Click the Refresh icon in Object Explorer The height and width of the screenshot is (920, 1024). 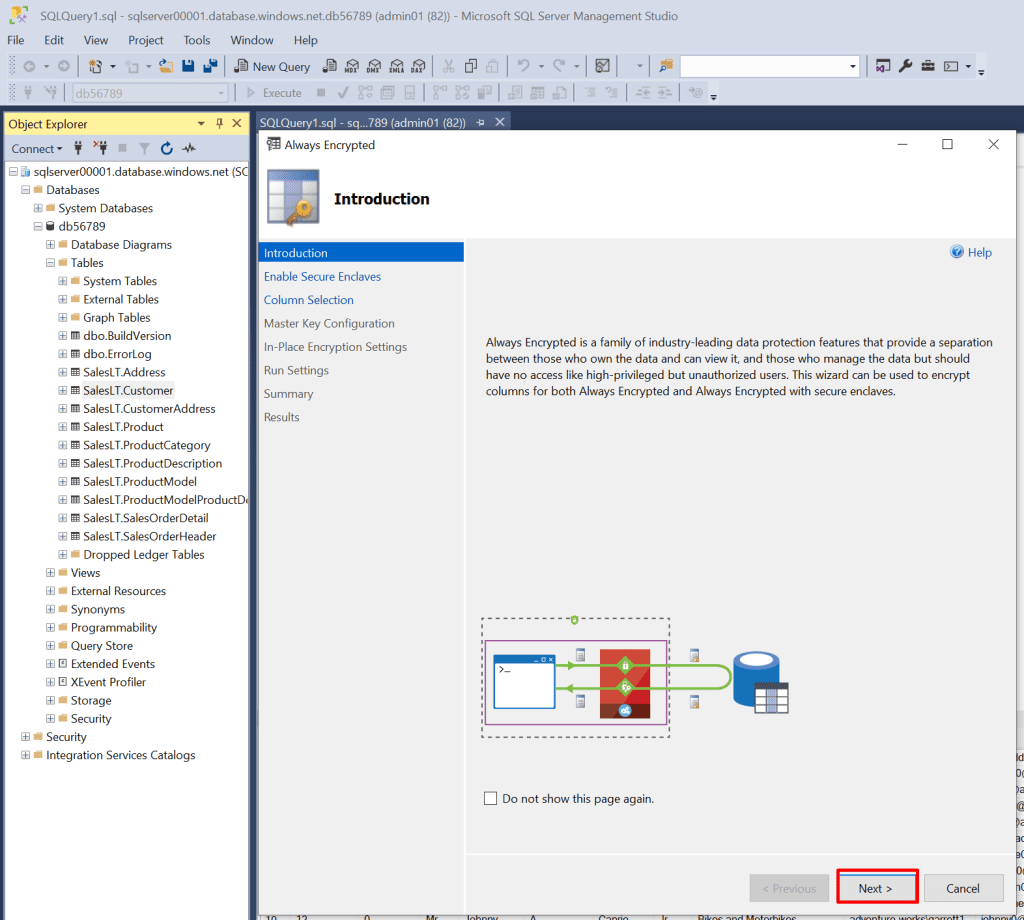click(x=166, y=148)
